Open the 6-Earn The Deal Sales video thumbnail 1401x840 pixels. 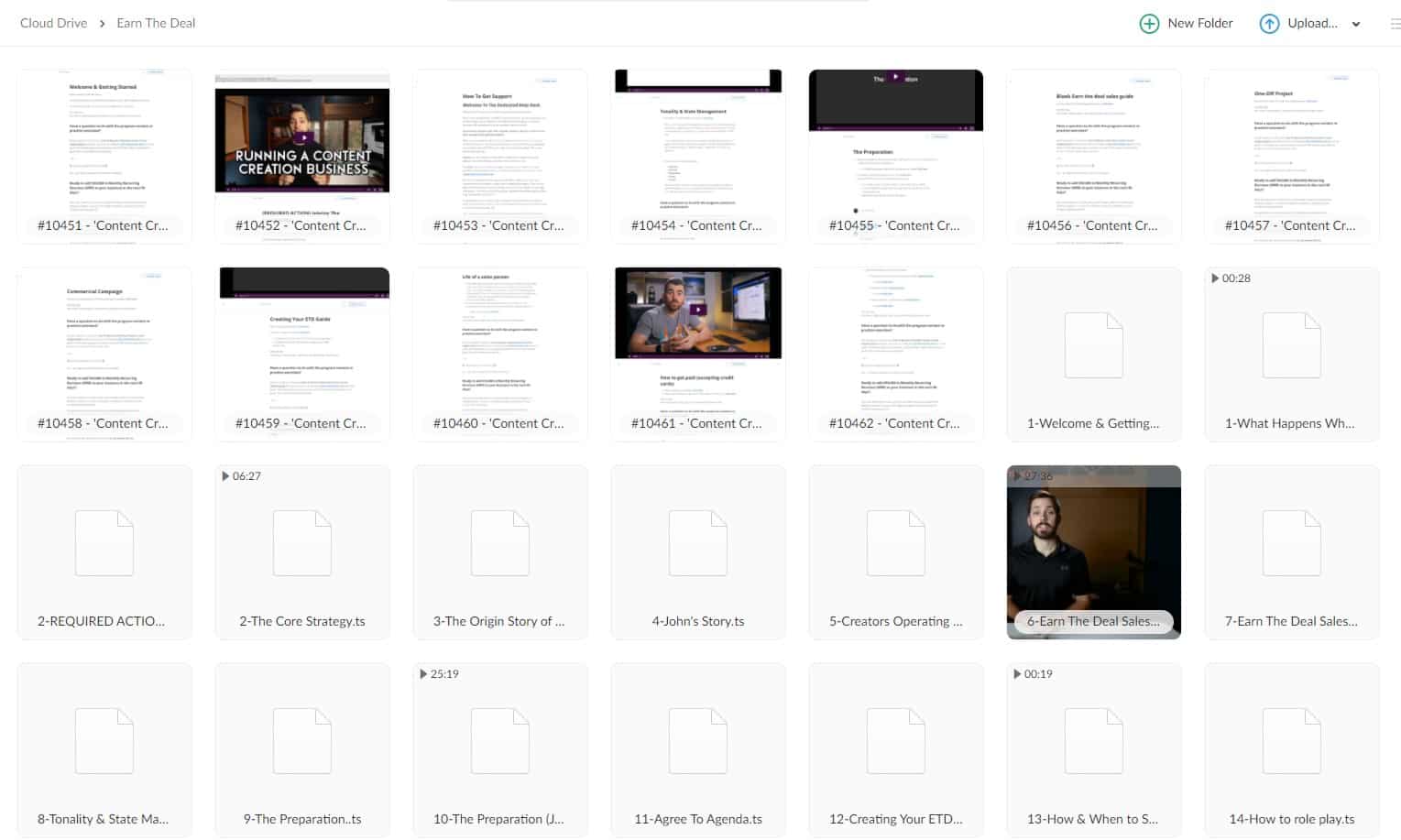point(1093,540)
